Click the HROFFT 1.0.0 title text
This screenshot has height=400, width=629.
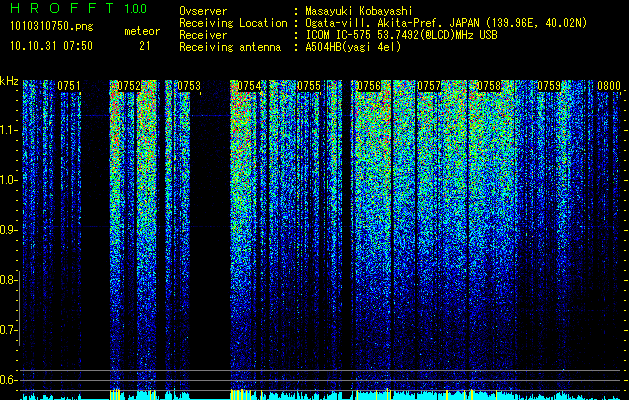point(79,8)
